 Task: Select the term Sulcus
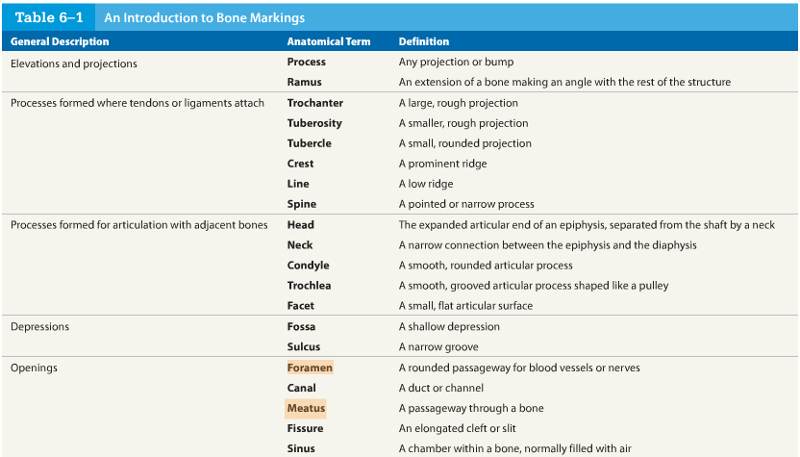[x=304, y=347]
